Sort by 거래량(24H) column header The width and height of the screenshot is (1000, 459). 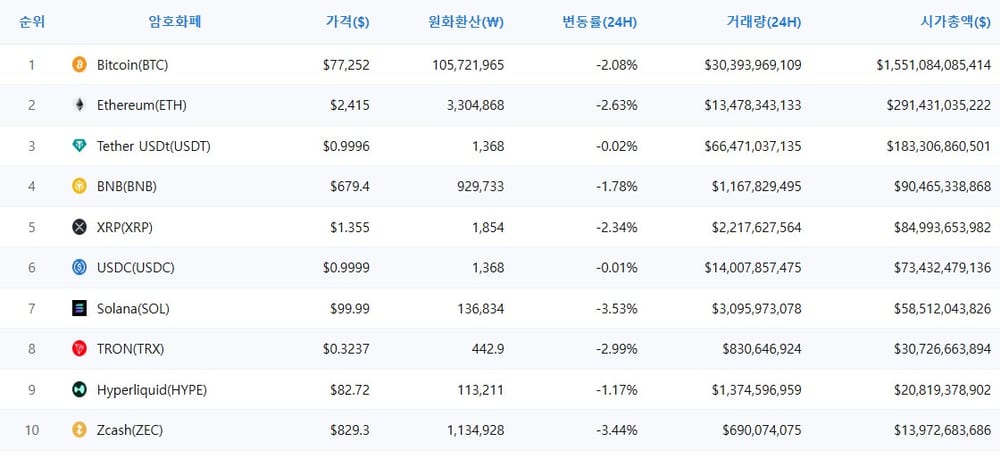763,22
